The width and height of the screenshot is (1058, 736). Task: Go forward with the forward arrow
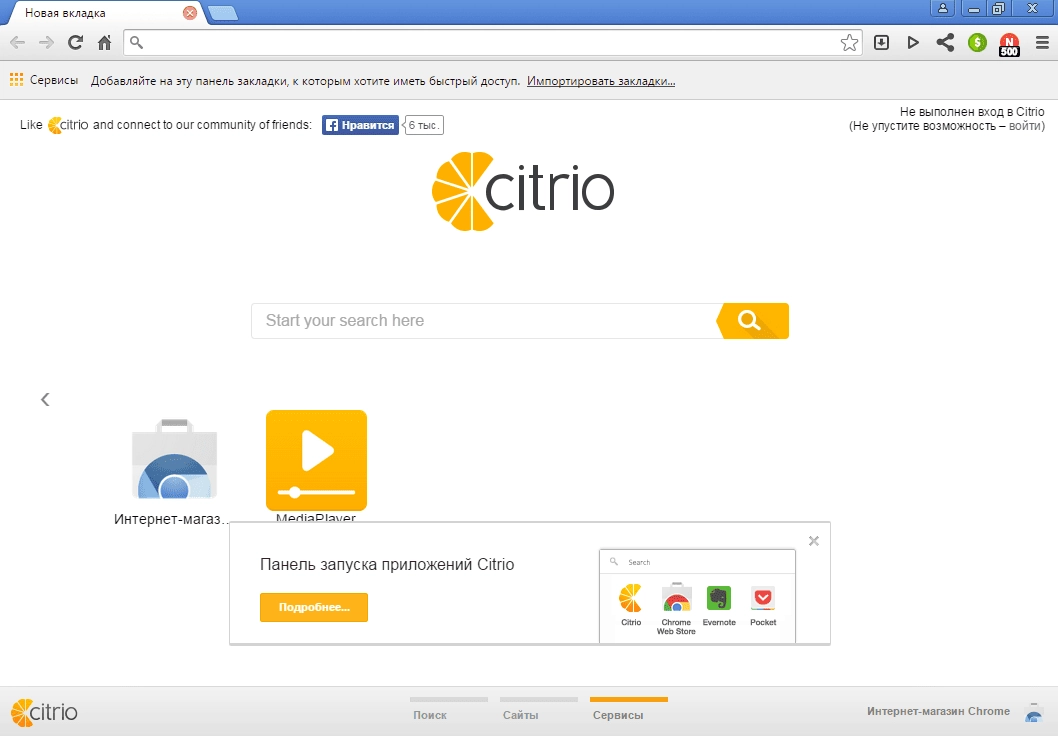pos(46,43)
